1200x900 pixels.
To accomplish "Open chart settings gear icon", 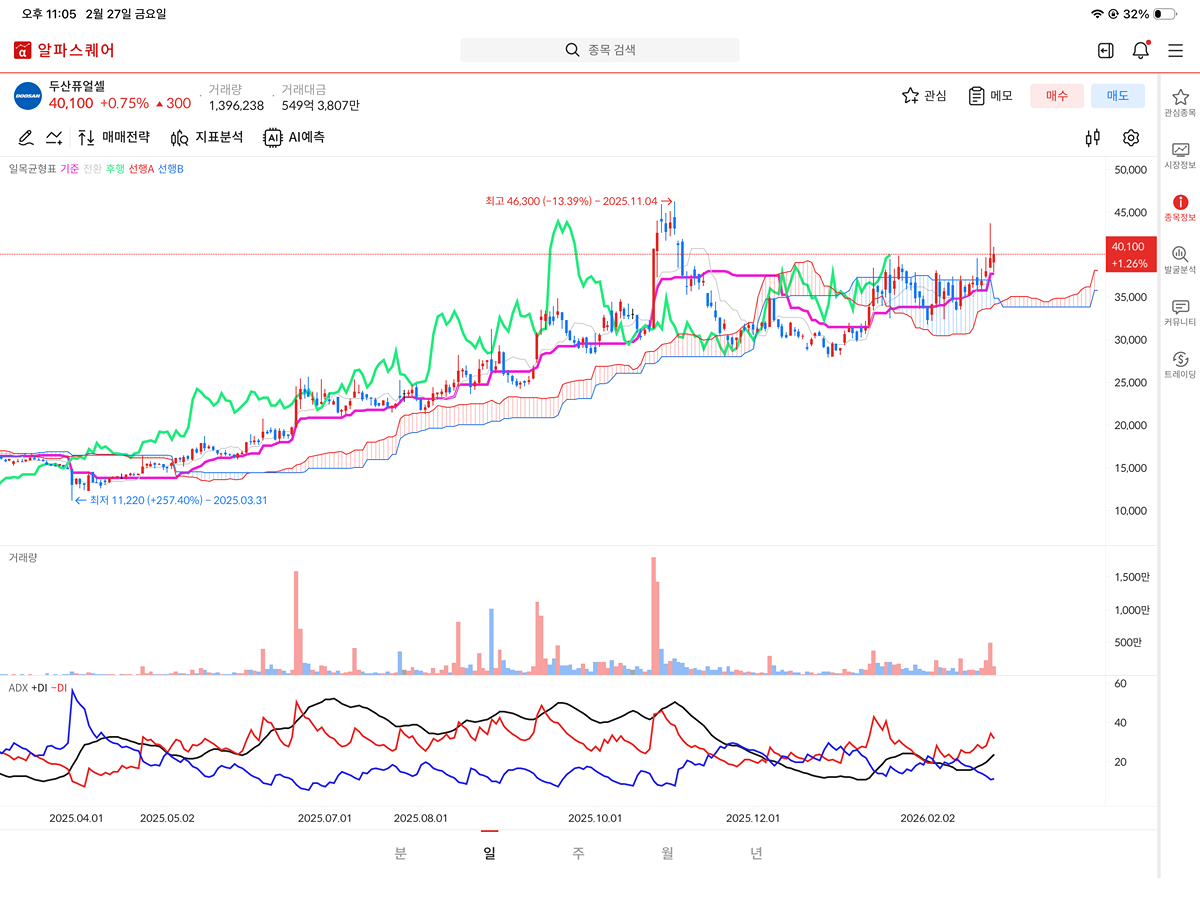I will click(x=1131, y=138).
